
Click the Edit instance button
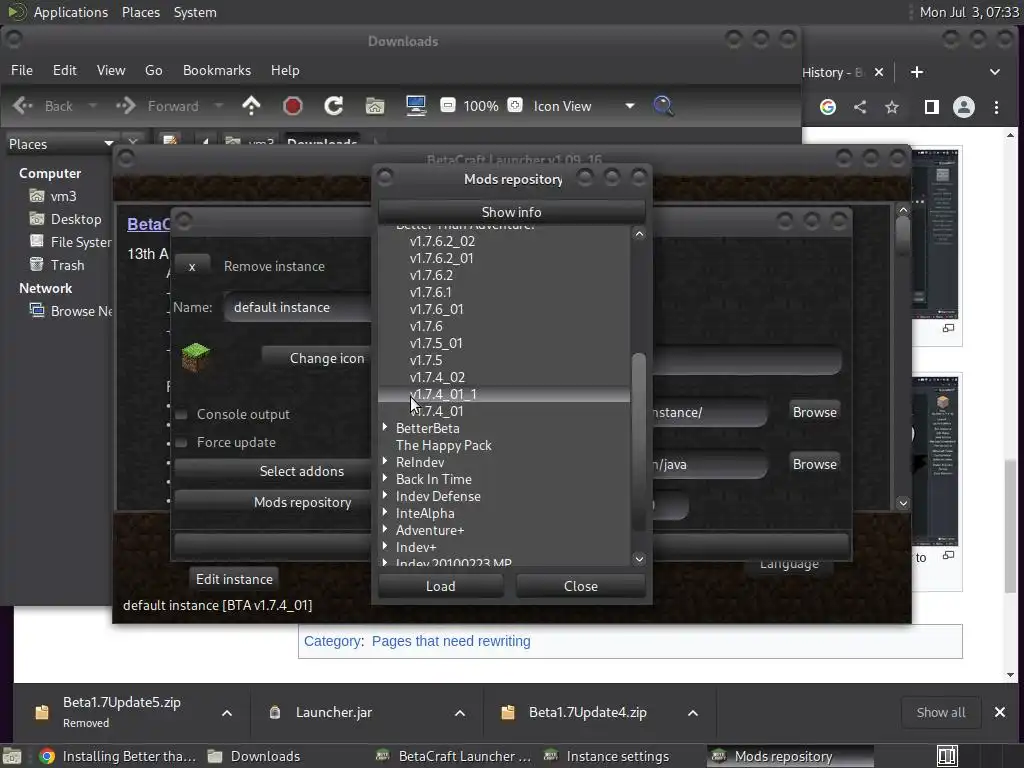(234, 579)
